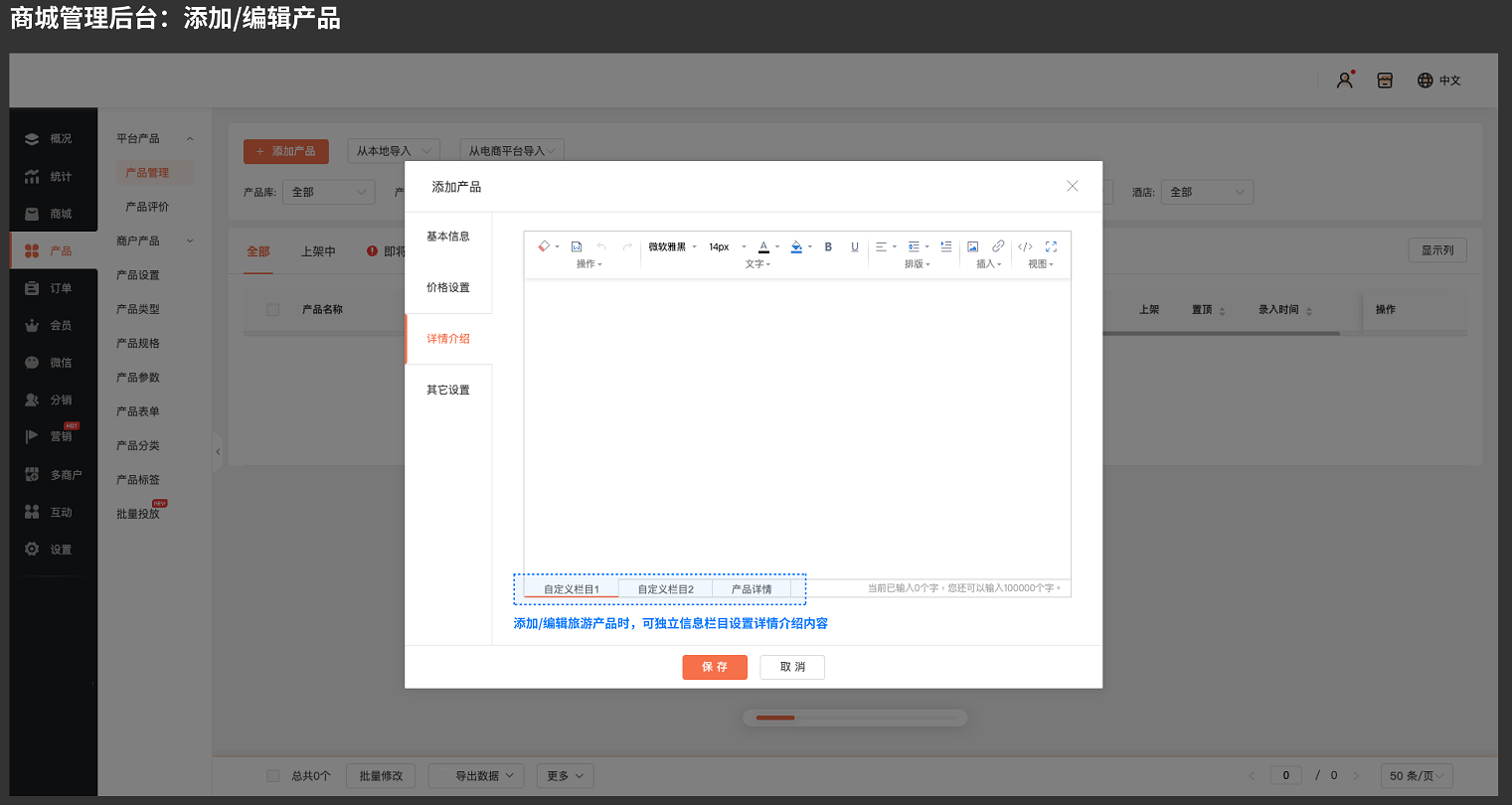The height and width of the screenshot is (805, 1512).
Task: Select the 自定义栏目1 tab
Action: [572, 589]
